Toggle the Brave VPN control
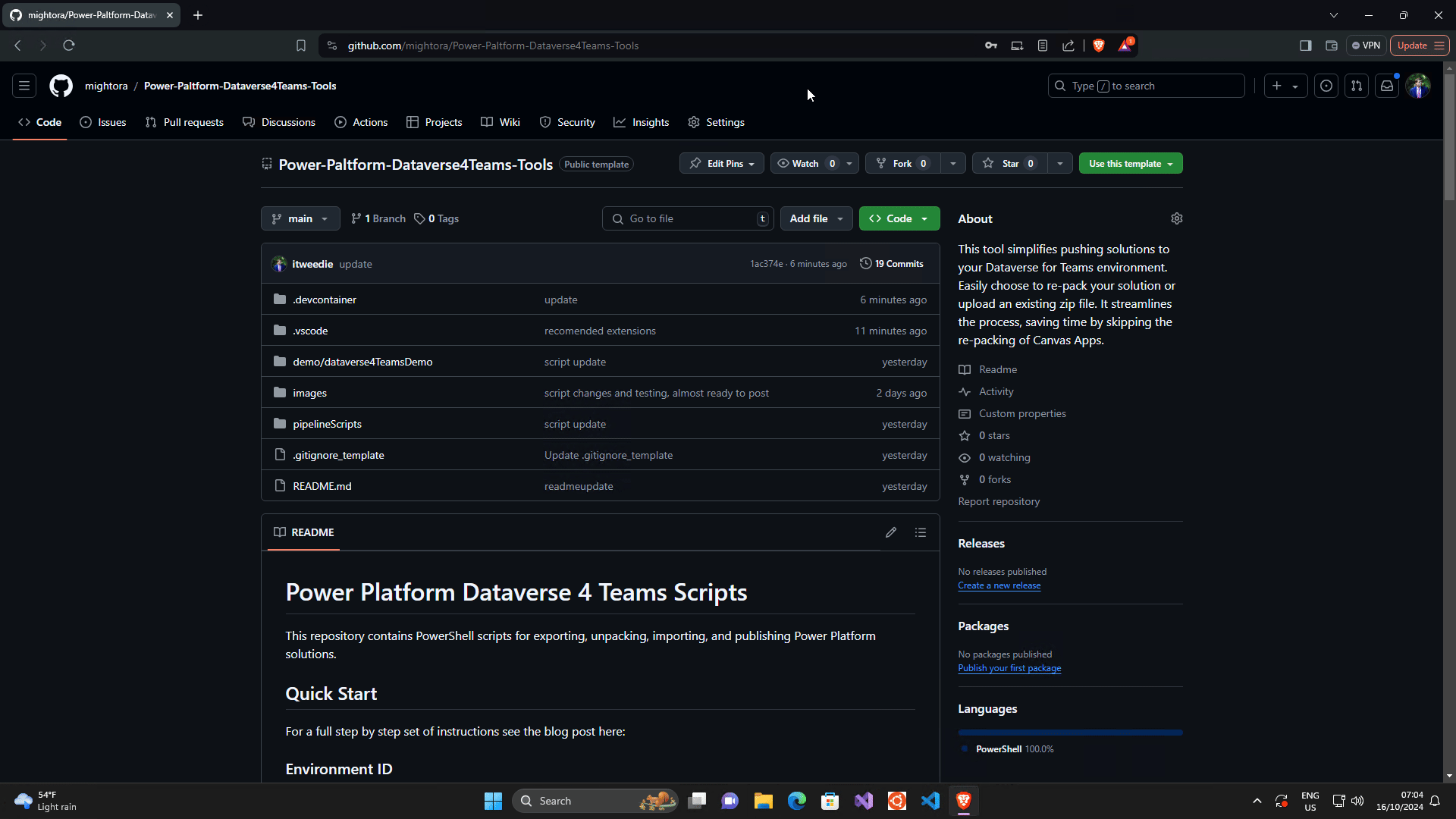Viewport: 1456px width, 819px height. tap(1365, 45)
